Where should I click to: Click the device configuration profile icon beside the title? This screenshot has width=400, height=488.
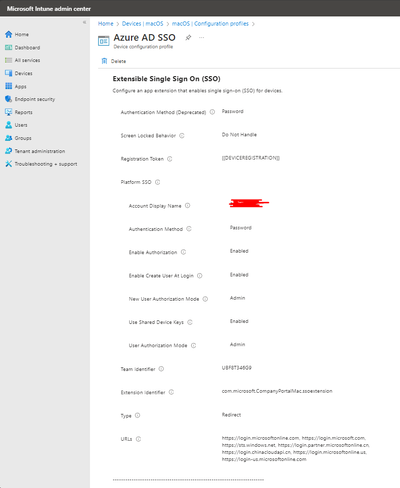pos(104,41)
